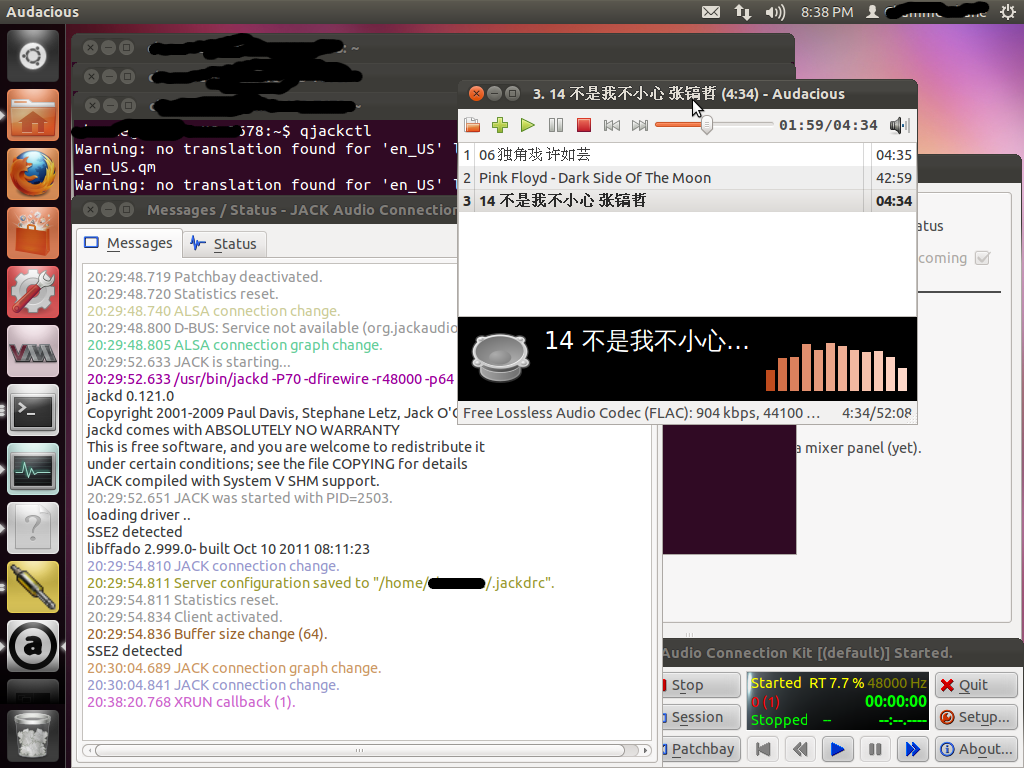Viewport: 1024px width, 768px height.
Task: Open Home Folder from the launcher
Action: (33, 115)
